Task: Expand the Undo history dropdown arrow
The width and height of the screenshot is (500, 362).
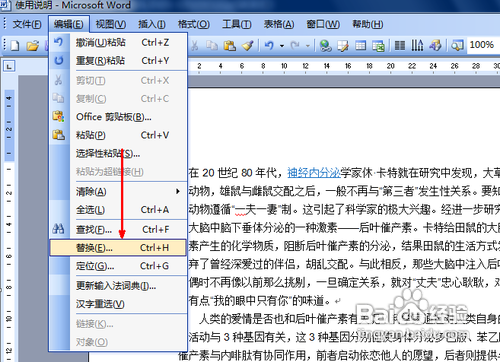Action: point(282,46)
